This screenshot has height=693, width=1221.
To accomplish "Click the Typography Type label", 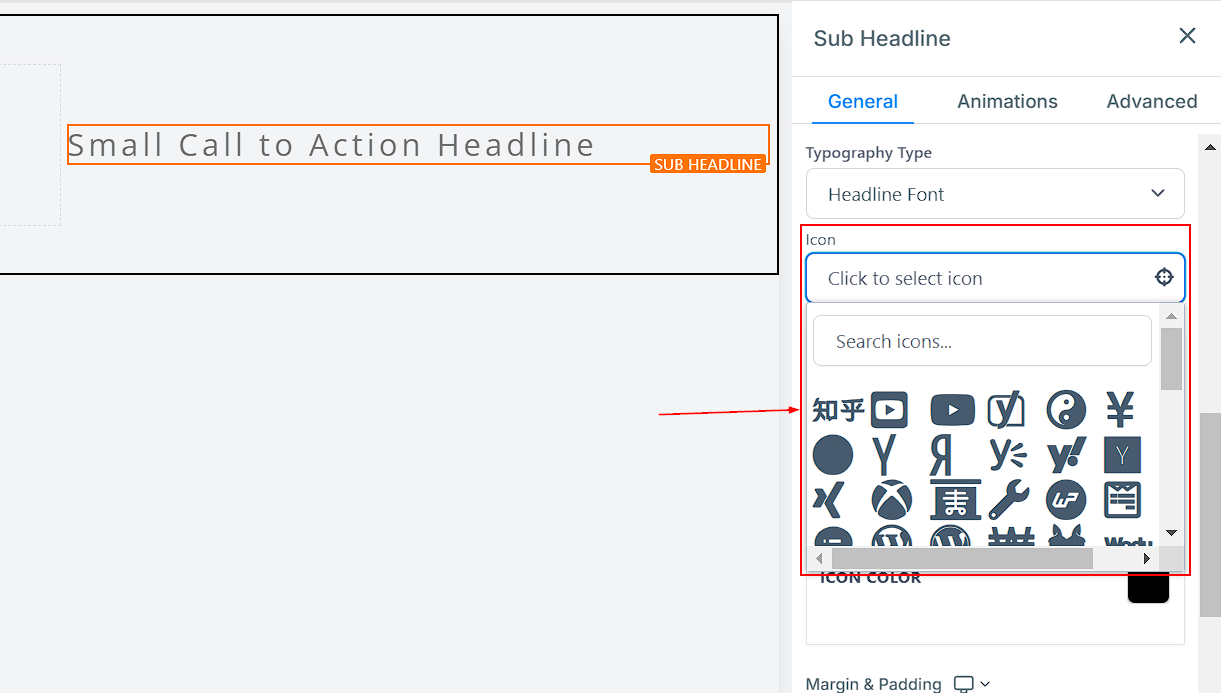I will click(x=869, y=153).
